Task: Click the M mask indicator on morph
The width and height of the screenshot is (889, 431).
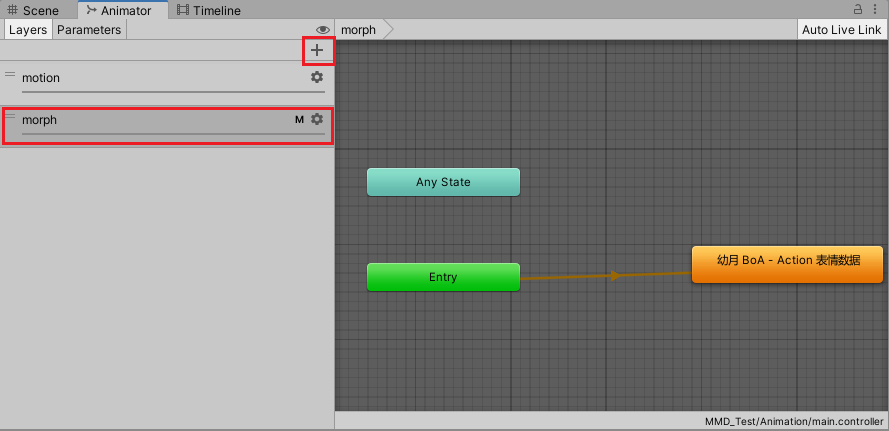Action: click(x=299, y=120)
